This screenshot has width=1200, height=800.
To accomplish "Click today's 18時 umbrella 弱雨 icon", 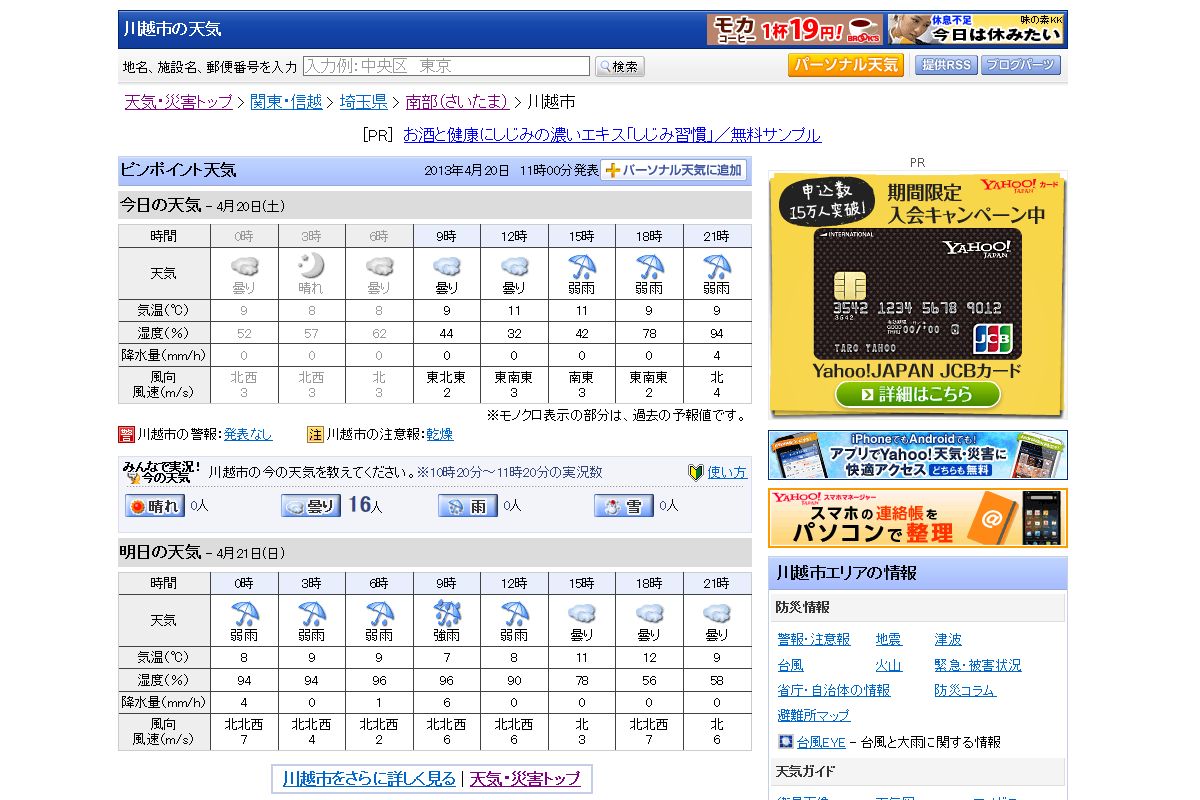I will click(x=649, y=266).
